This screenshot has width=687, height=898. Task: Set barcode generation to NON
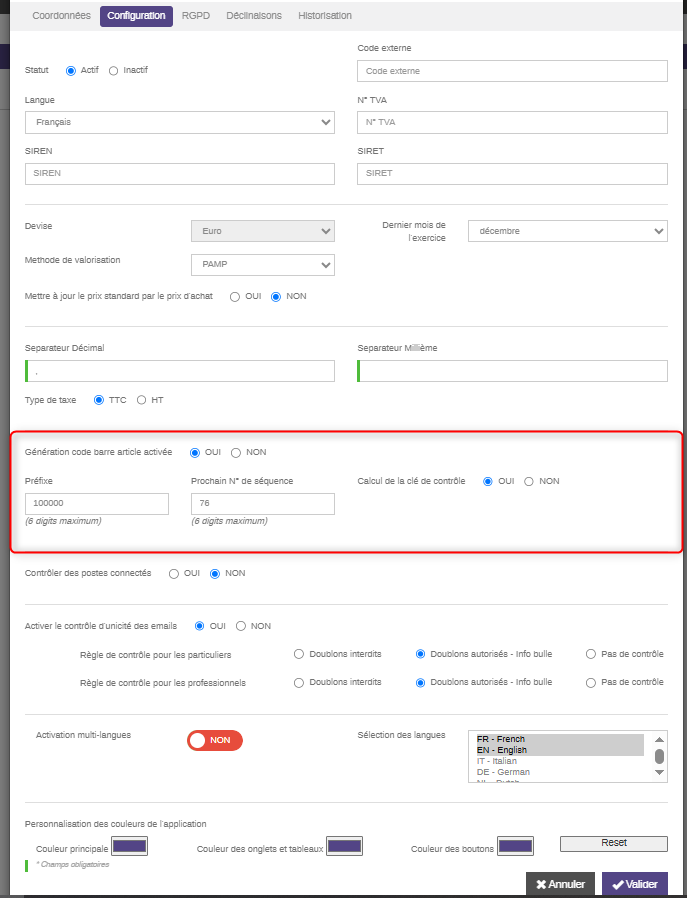pyautogui.click(x=236, y=452)
